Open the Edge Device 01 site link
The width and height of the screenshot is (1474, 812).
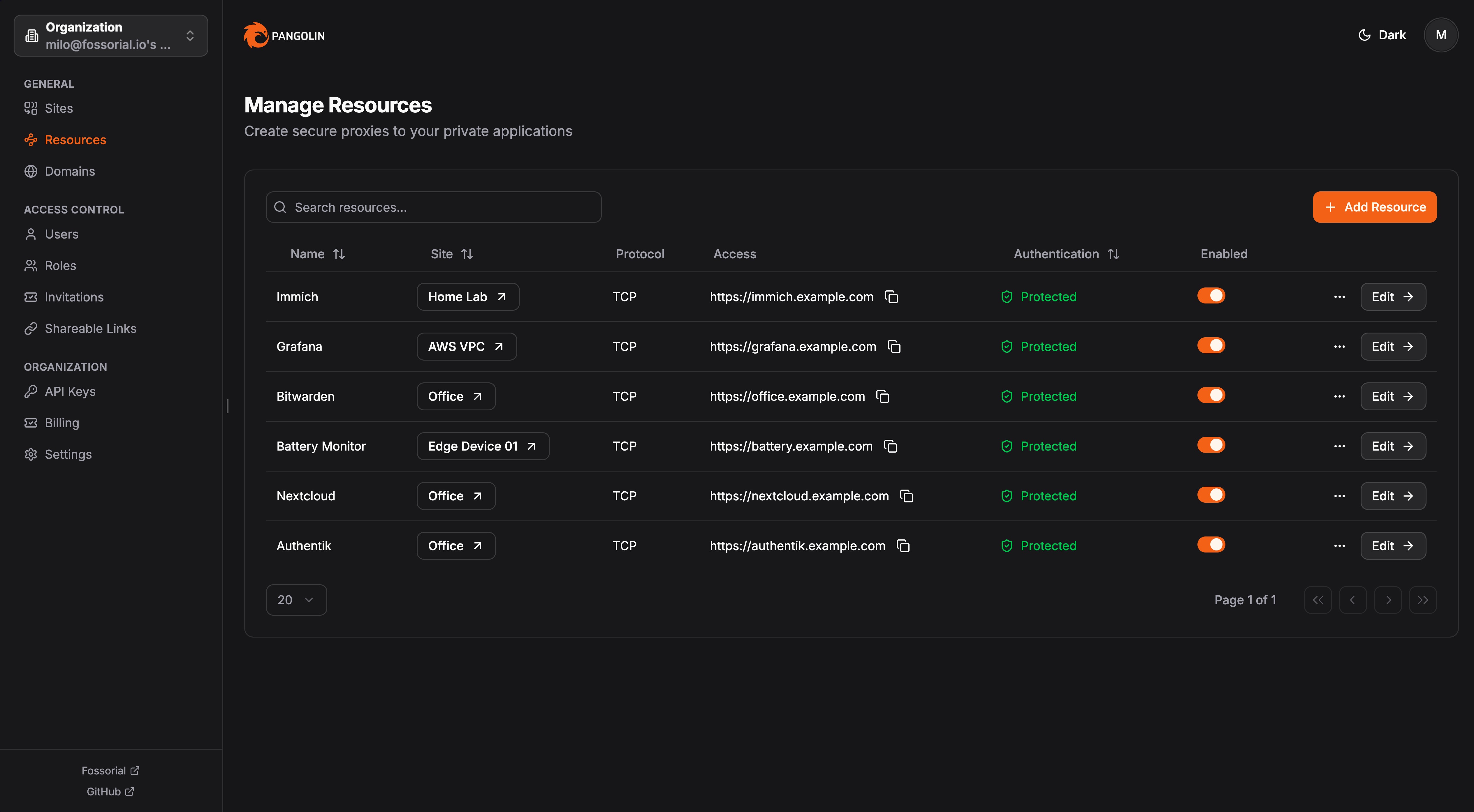[x=482, y=446]
